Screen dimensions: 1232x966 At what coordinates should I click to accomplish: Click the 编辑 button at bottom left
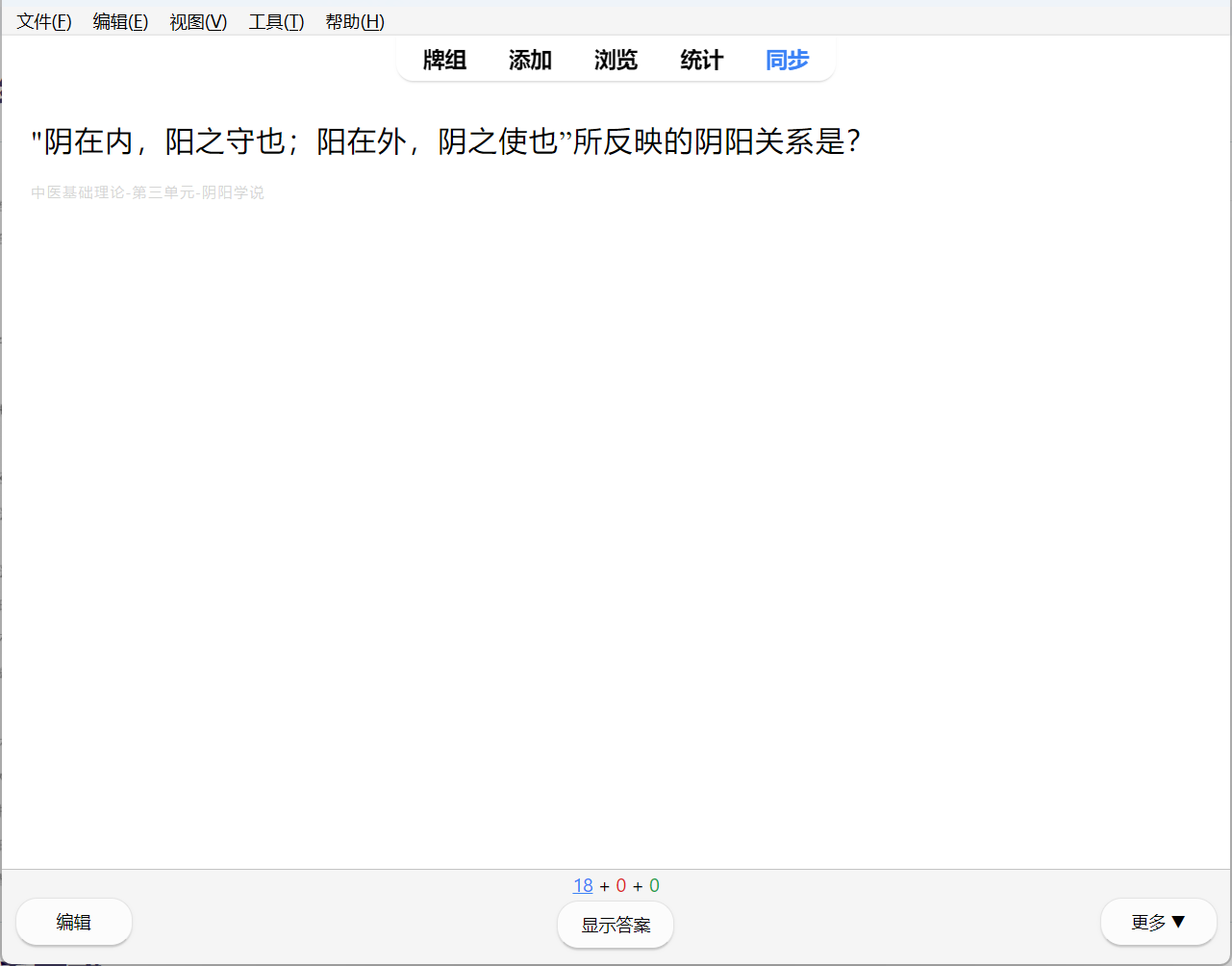pyautogui.click(x=74, y=922)
